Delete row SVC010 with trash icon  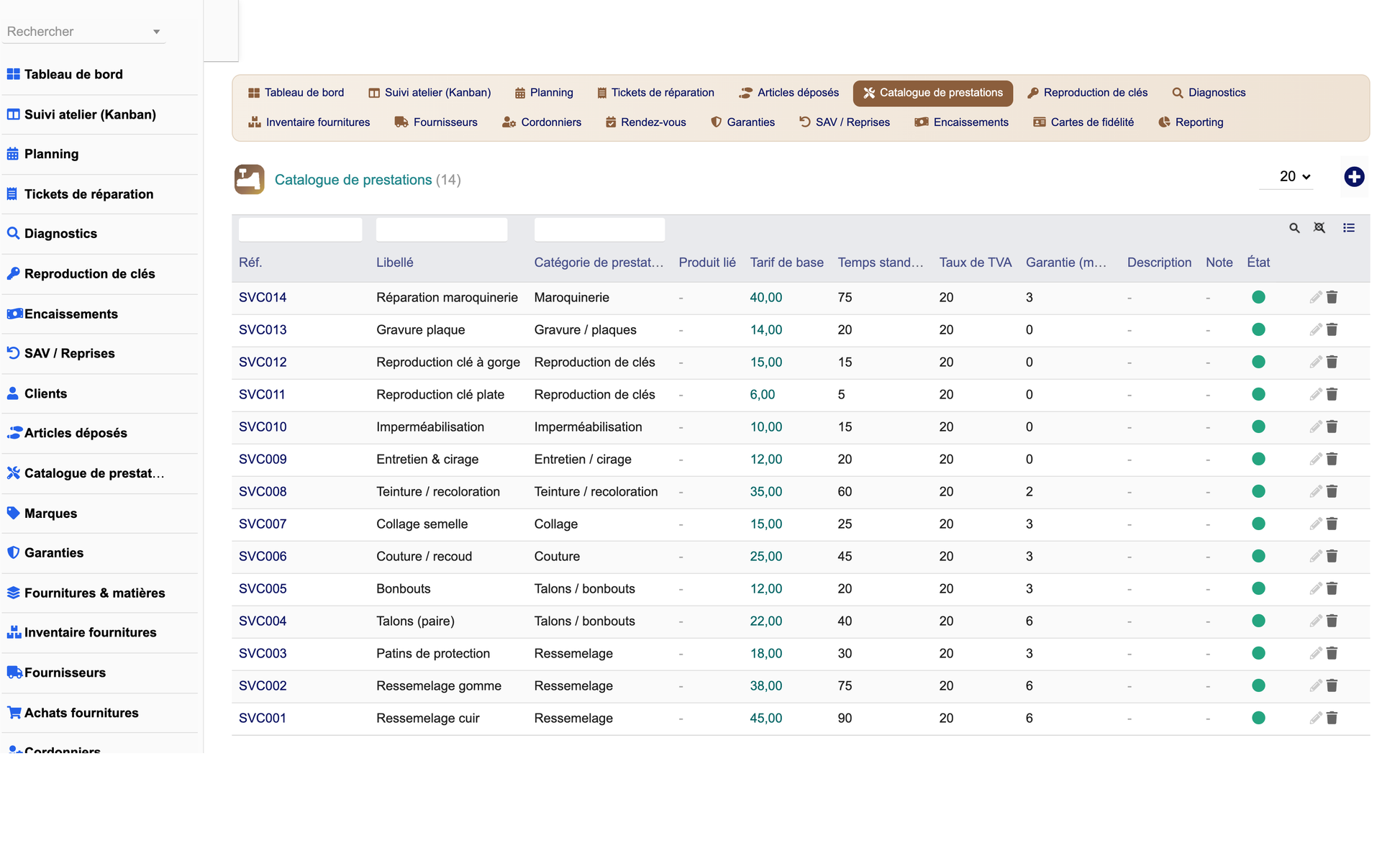pos(1332,427)
